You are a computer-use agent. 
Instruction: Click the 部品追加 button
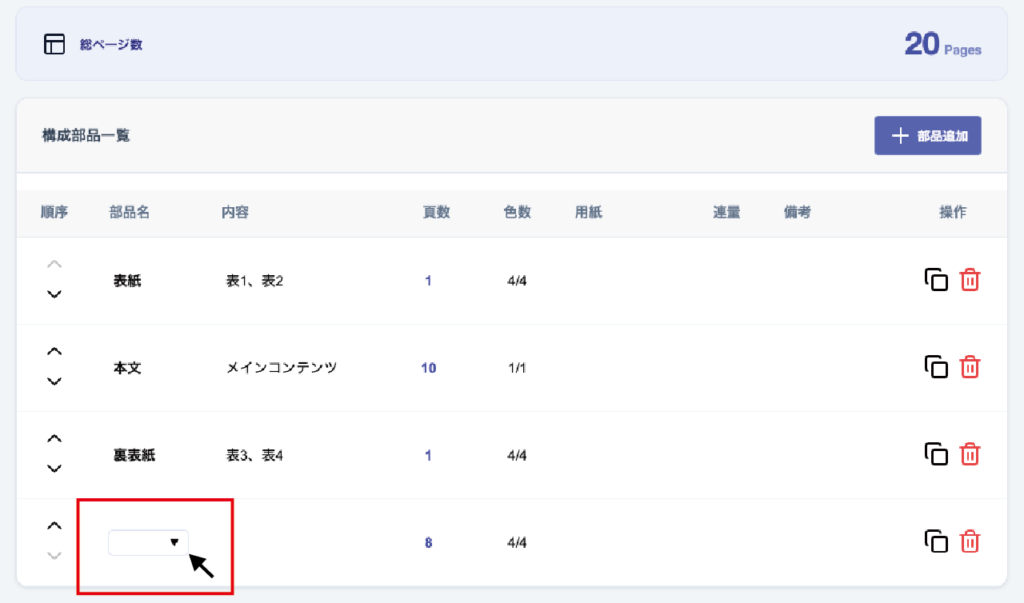pyautogui.click(x=927, y=136)
